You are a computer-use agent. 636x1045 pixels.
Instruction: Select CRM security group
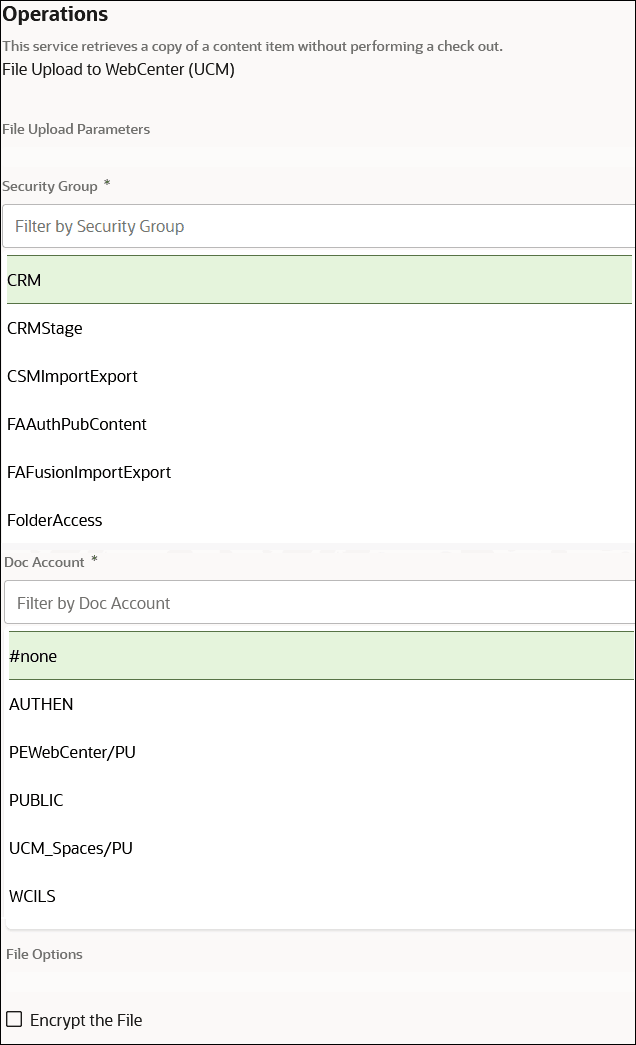tap(318, 280)
